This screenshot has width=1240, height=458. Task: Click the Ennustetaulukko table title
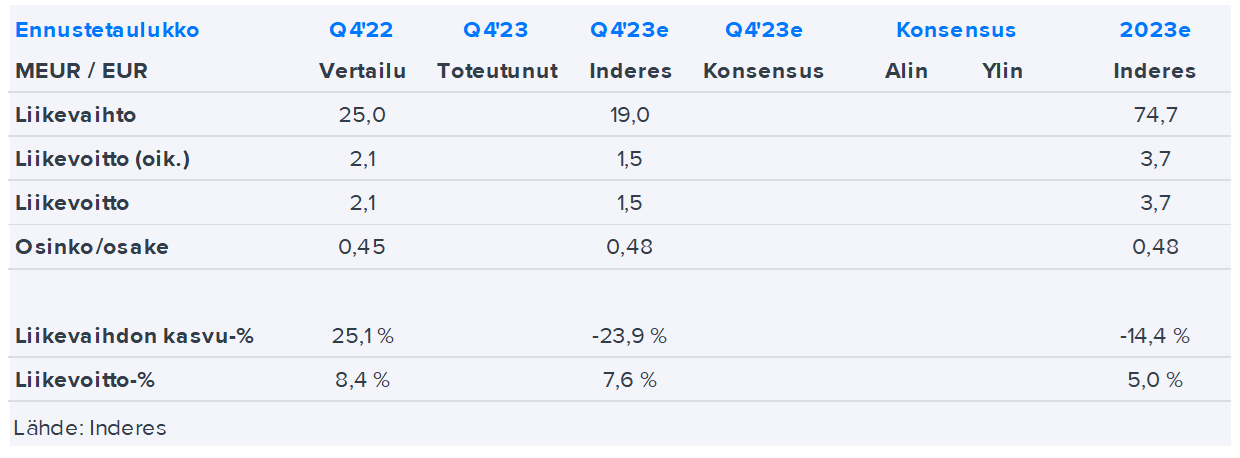(x=107, y=29)
